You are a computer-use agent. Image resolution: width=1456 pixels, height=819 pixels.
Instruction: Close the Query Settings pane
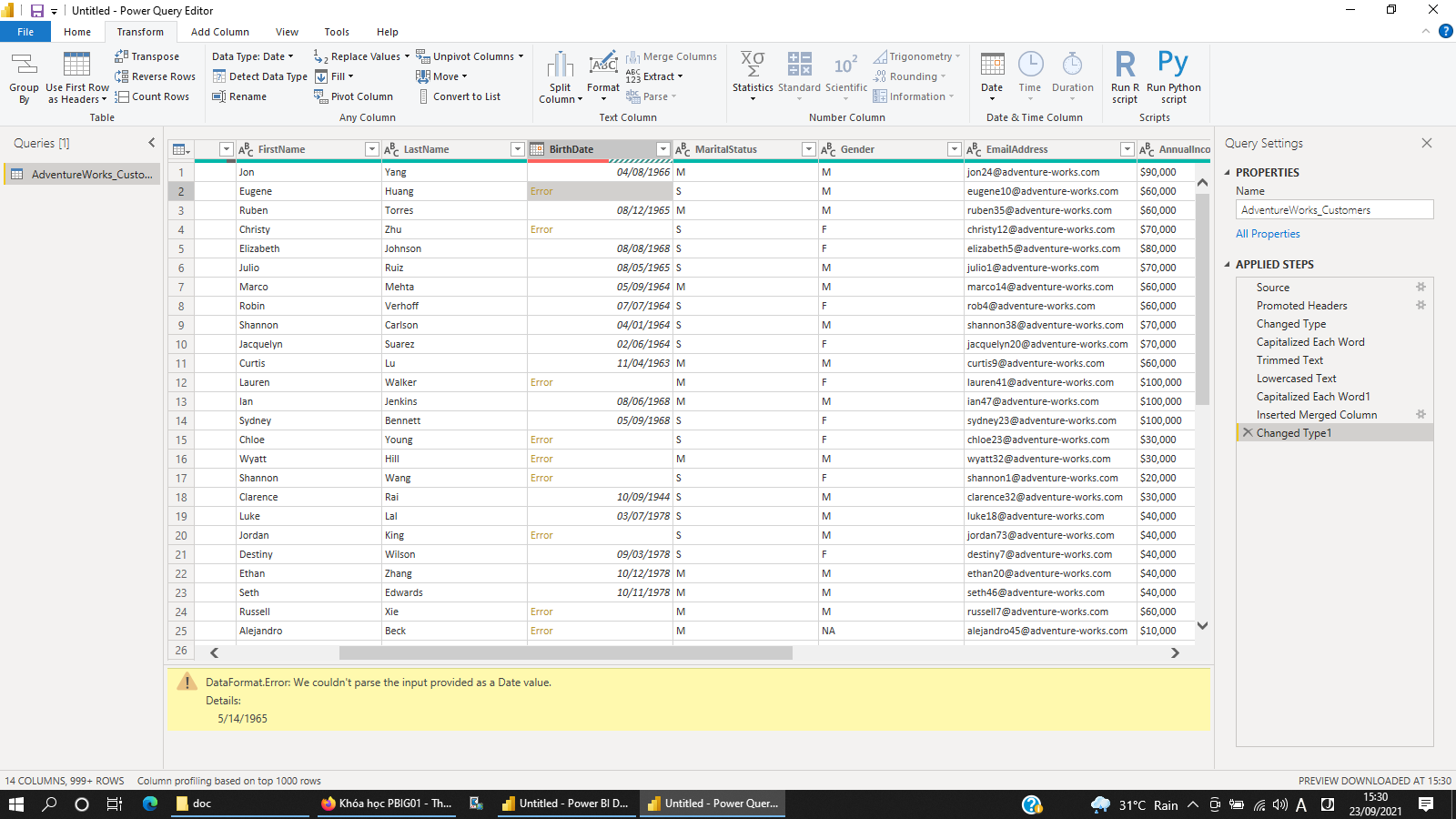1426,143
